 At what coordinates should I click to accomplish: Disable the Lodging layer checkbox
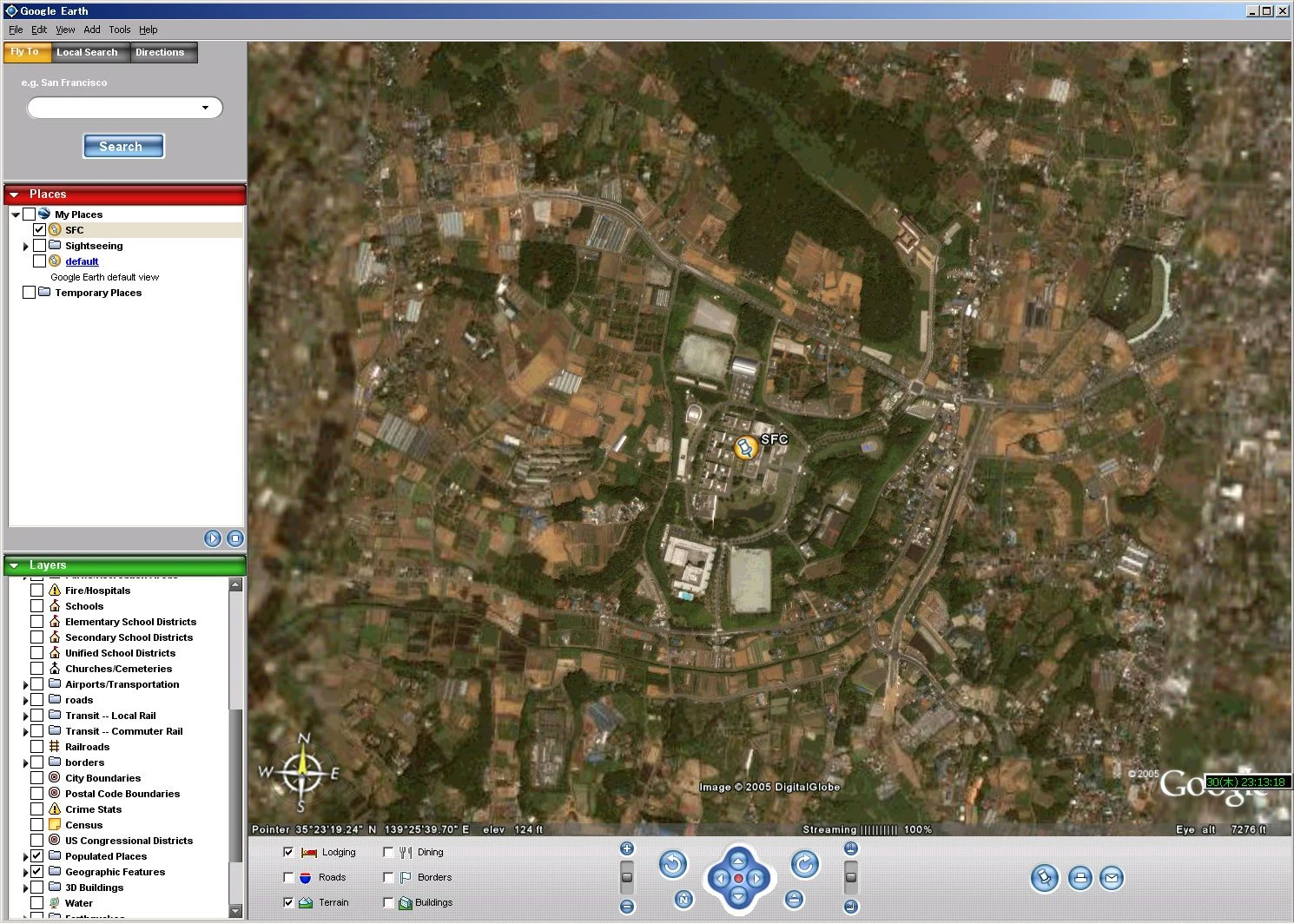[289, 852]
